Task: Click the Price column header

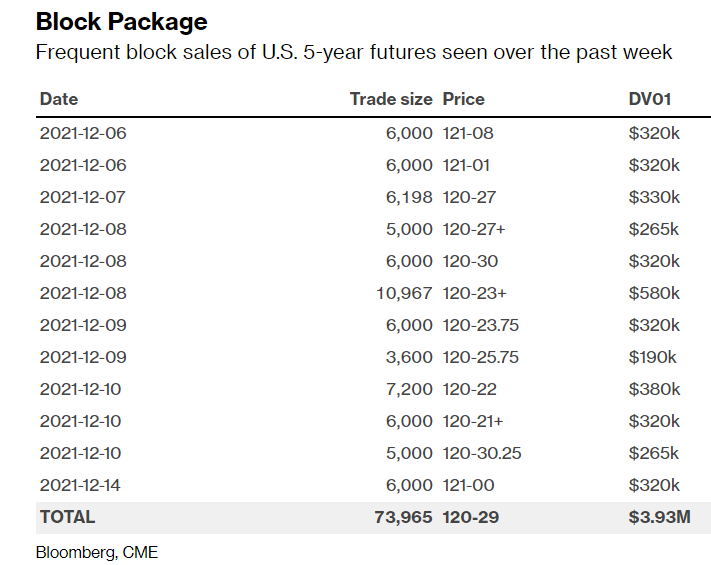Action: [463, 99]
